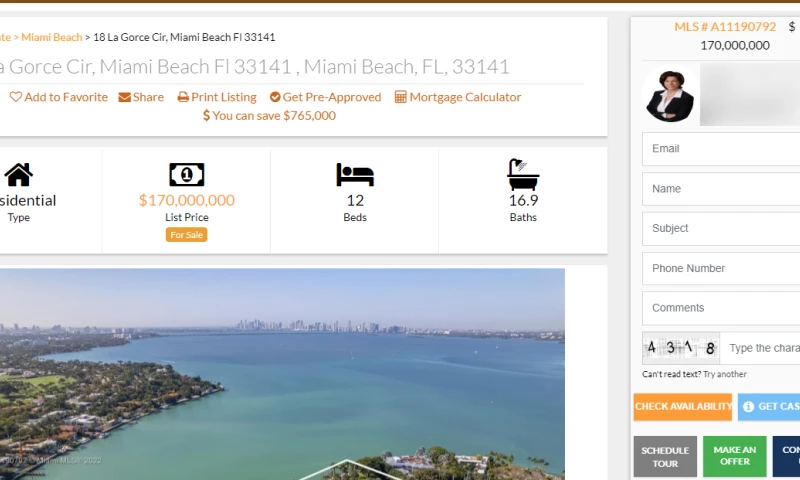This screenshot has height=480, width=800.
Task: Click the heart icon for Add to Favorite
Action: pos(16,97)
